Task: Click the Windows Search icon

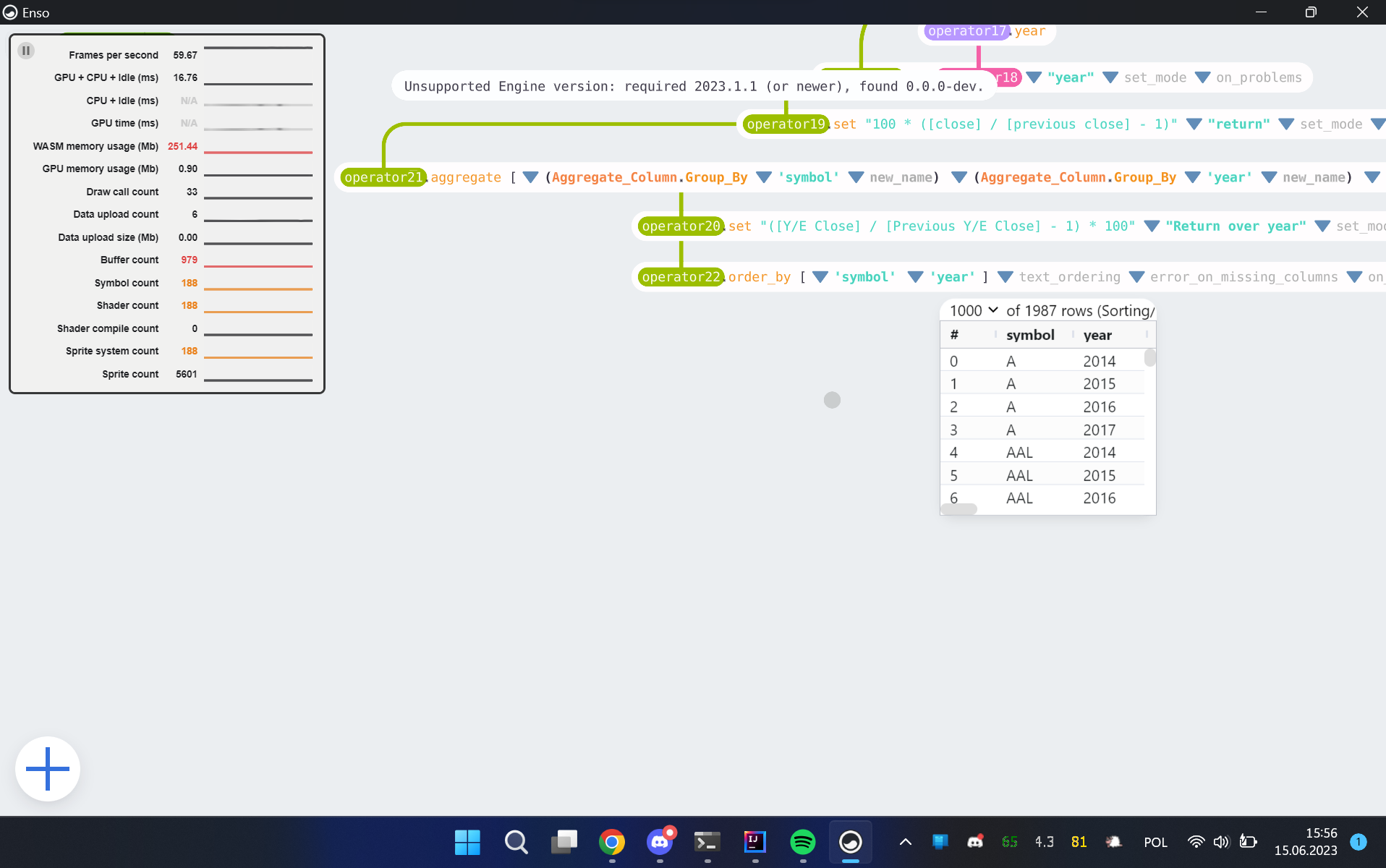Action: pos(516,842)
